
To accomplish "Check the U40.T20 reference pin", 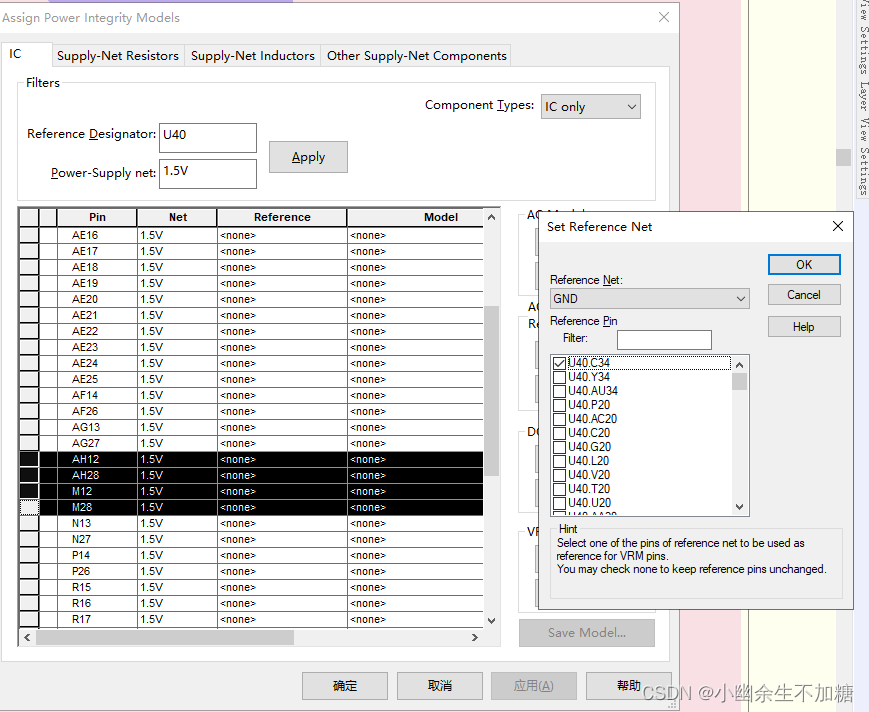I will (559, 489).
